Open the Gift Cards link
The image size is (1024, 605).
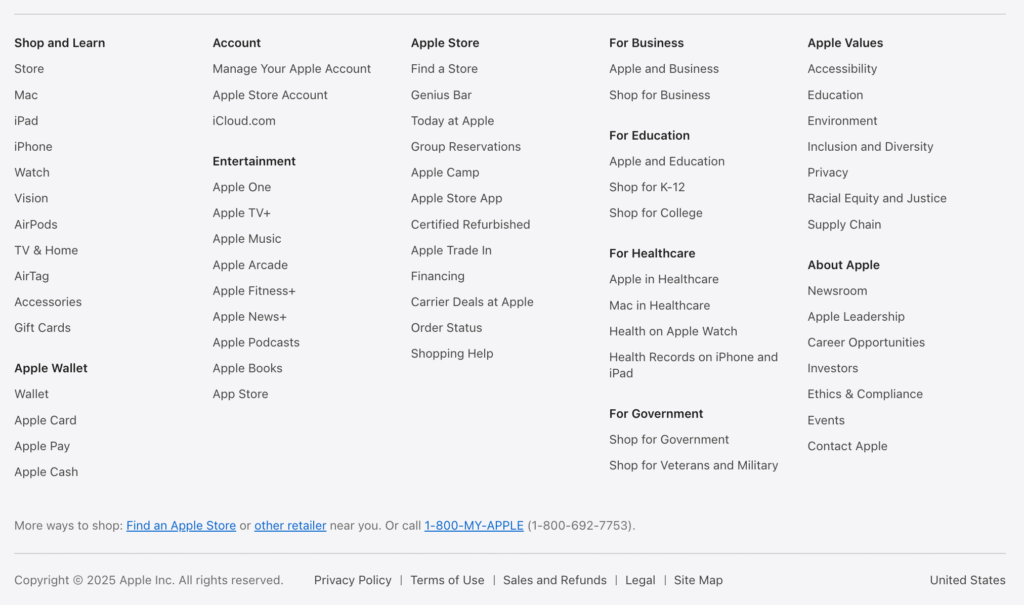42,327
